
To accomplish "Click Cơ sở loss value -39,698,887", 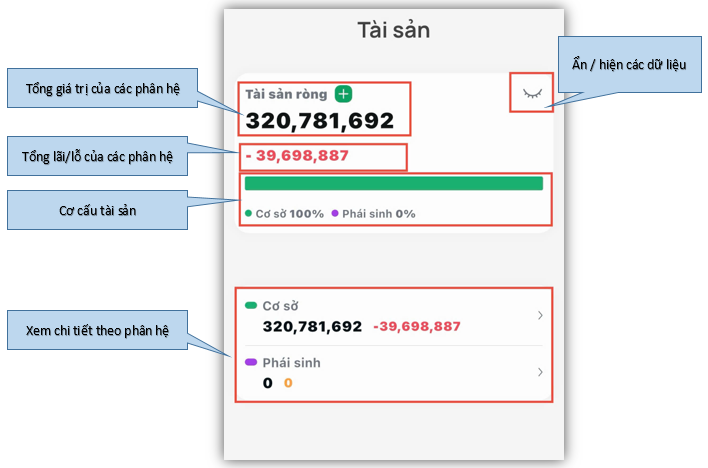I will click(417, 326).
